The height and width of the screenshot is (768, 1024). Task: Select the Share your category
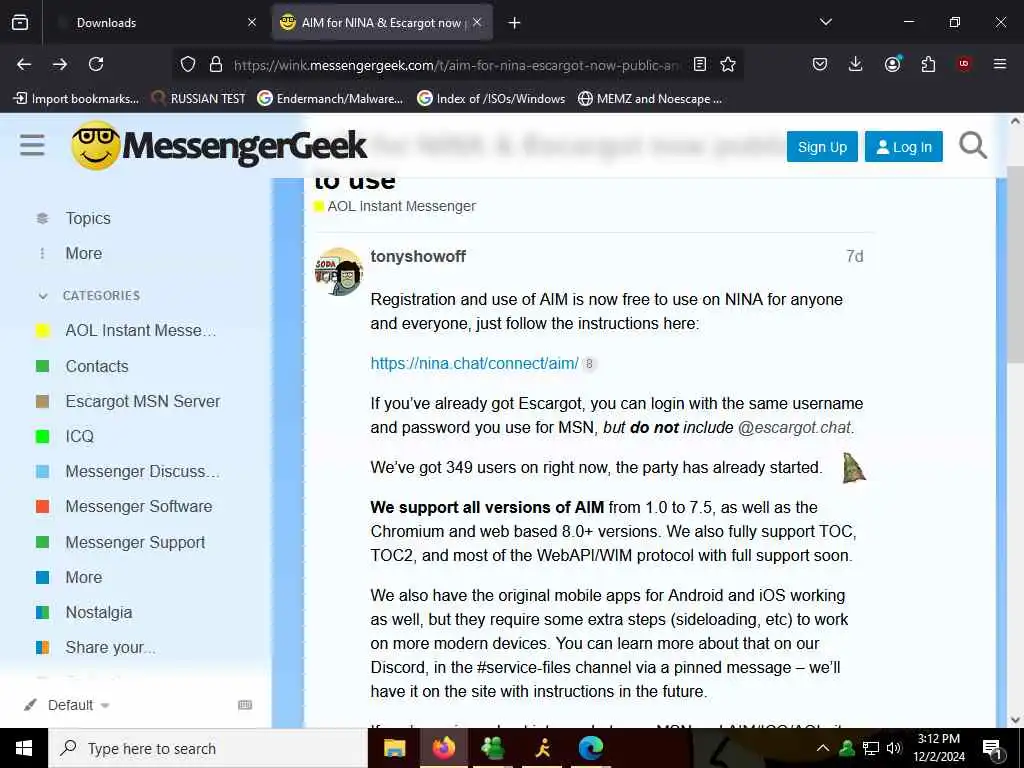coord(96,648)
